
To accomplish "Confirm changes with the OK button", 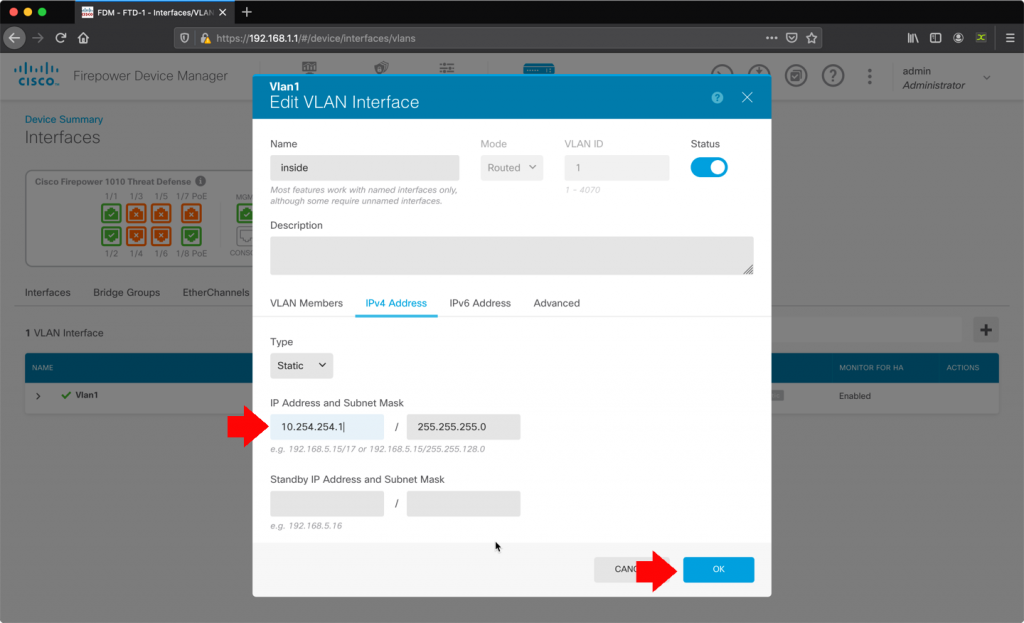I will pos(718,569).
